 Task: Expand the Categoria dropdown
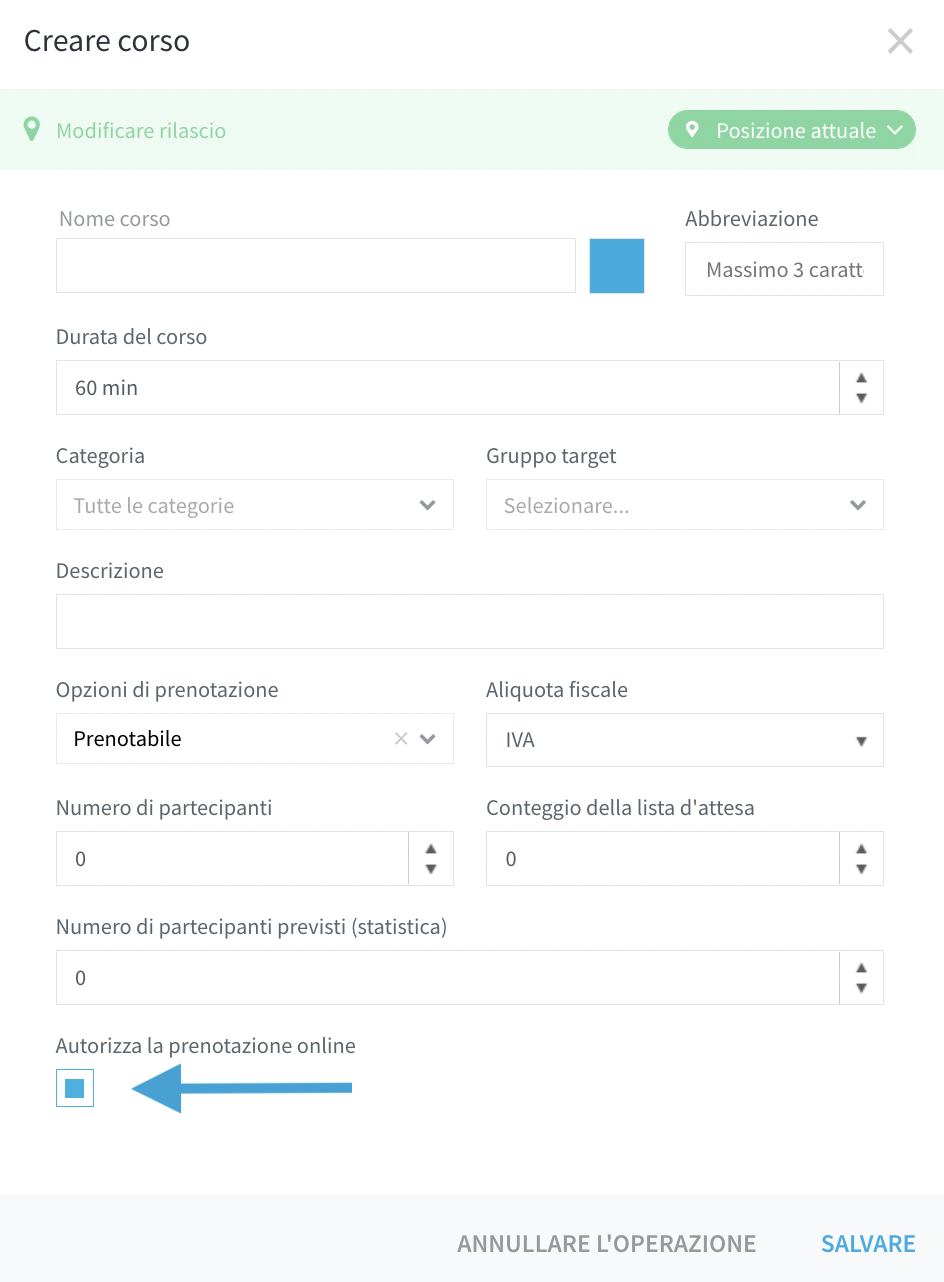click(x=255, y=505)
